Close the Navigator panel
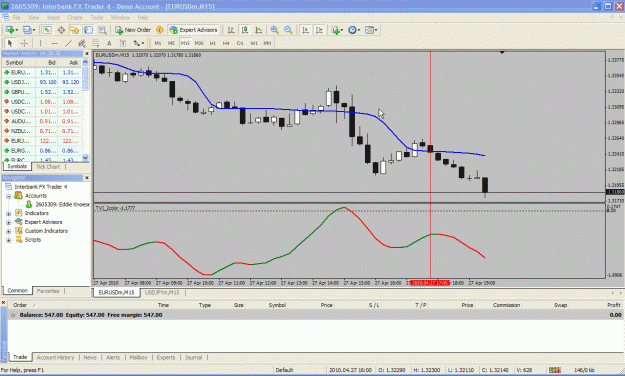625x376 pixels. click(87, 177)
